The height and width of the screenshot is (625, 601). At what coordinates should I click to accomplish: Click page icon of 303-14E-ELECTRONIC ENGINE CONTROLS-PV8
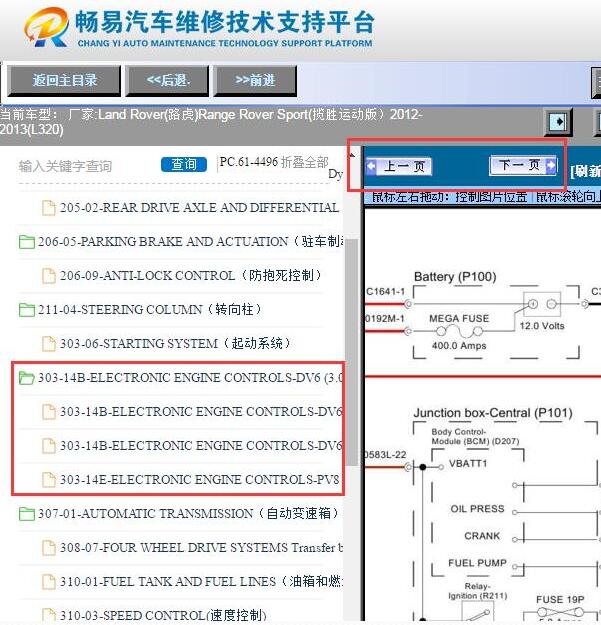click(49, 480)
